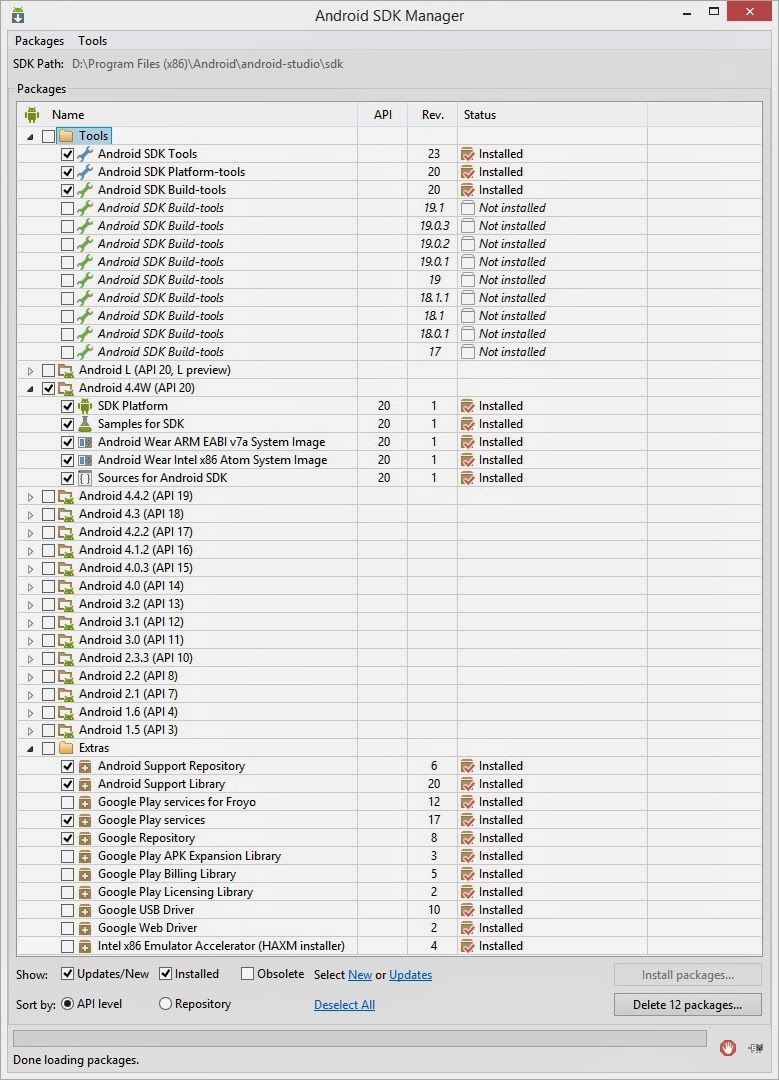
Task: Click the API column header
Action: coord(383,115)
